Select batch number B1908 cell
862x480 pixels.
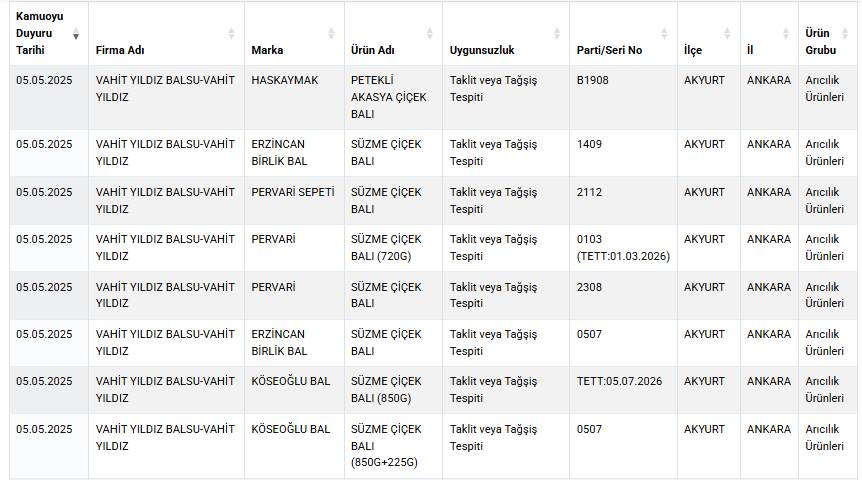tap(593, 80)
